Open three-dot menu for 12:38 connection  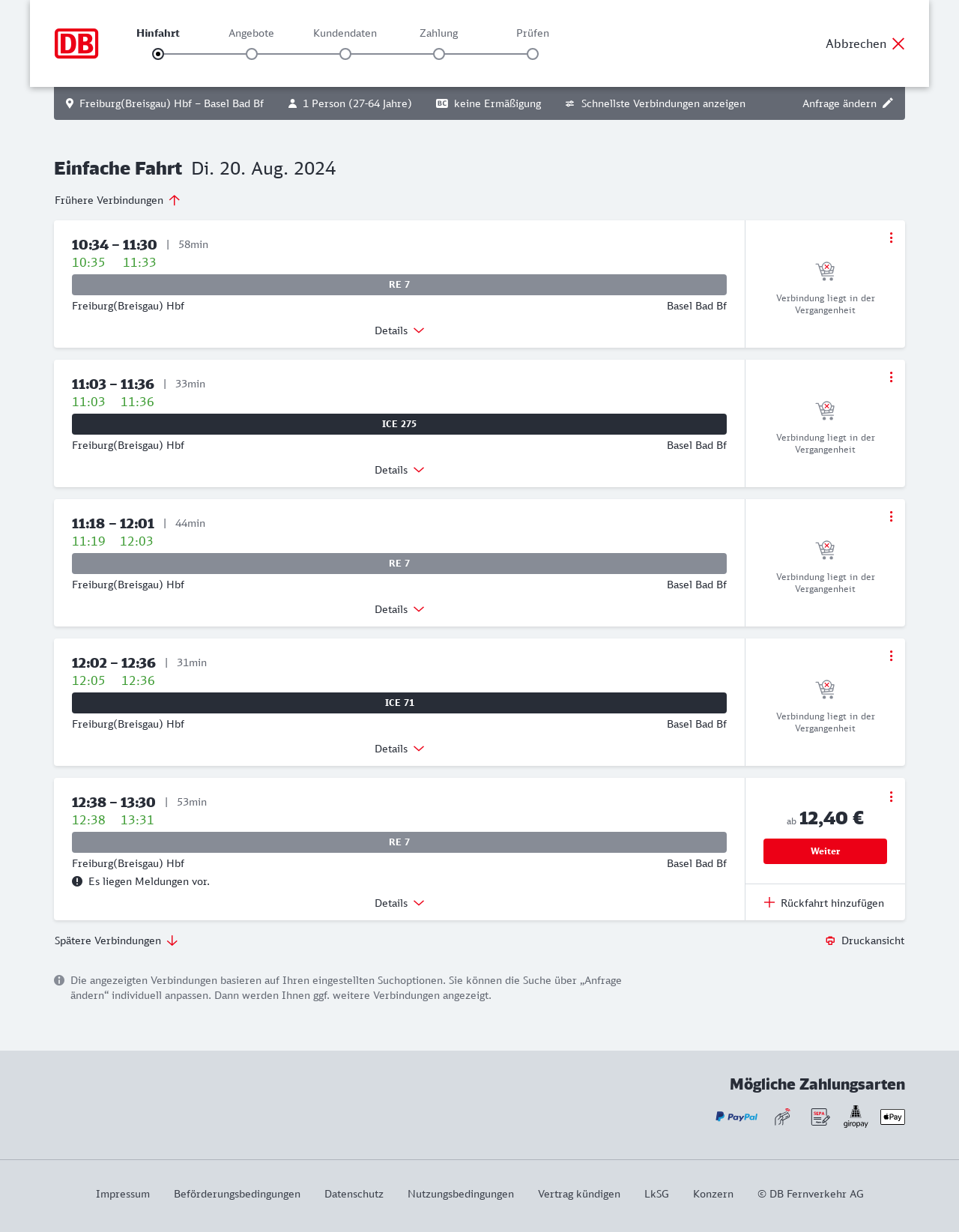[891, 797]
